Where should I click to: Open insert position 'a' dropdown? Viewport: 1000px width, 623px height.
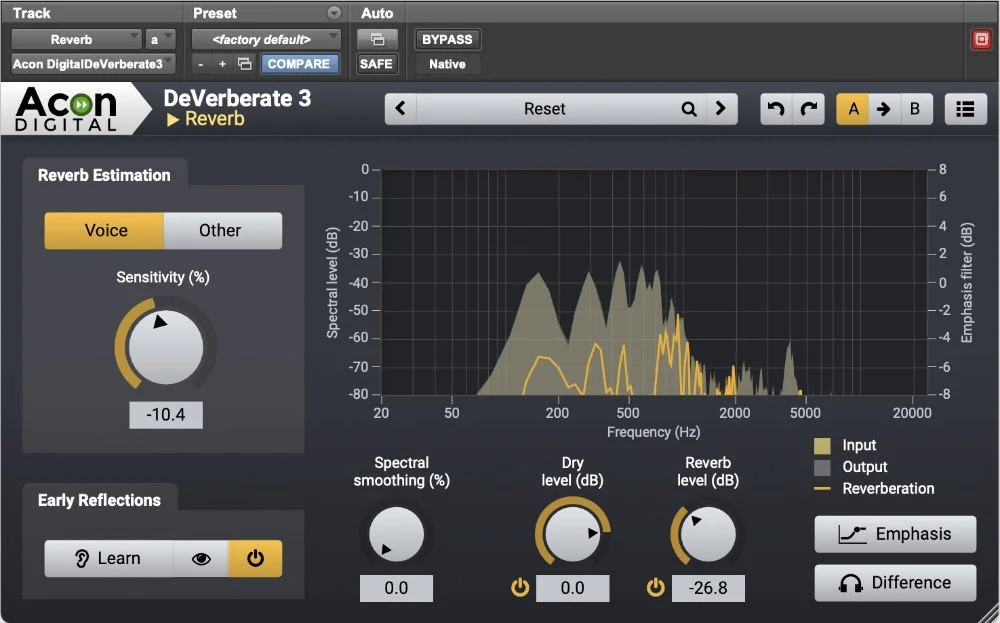pos(159,40)
